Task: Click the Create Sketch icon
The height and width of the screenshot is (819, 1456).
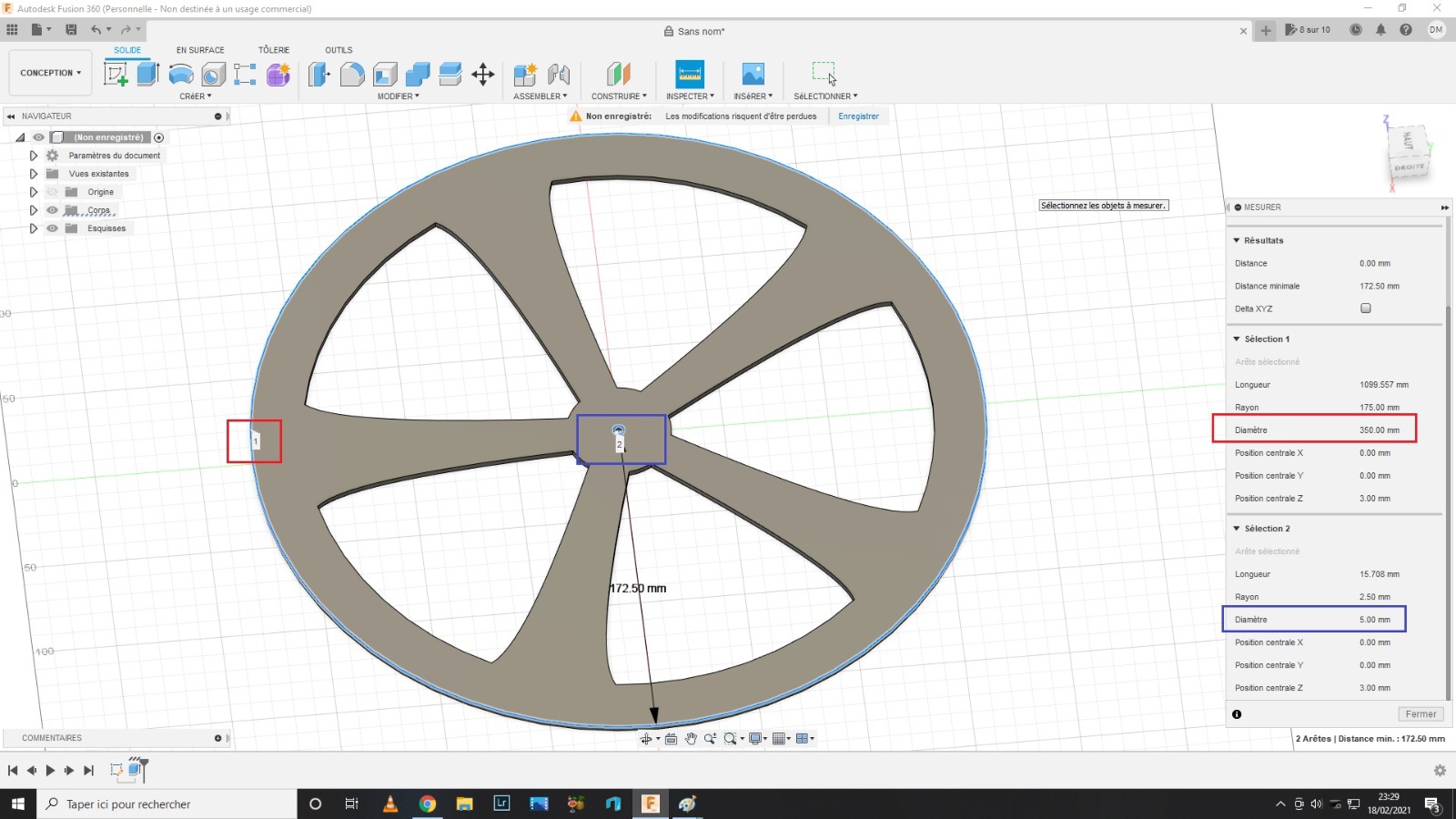Action: 116,75
